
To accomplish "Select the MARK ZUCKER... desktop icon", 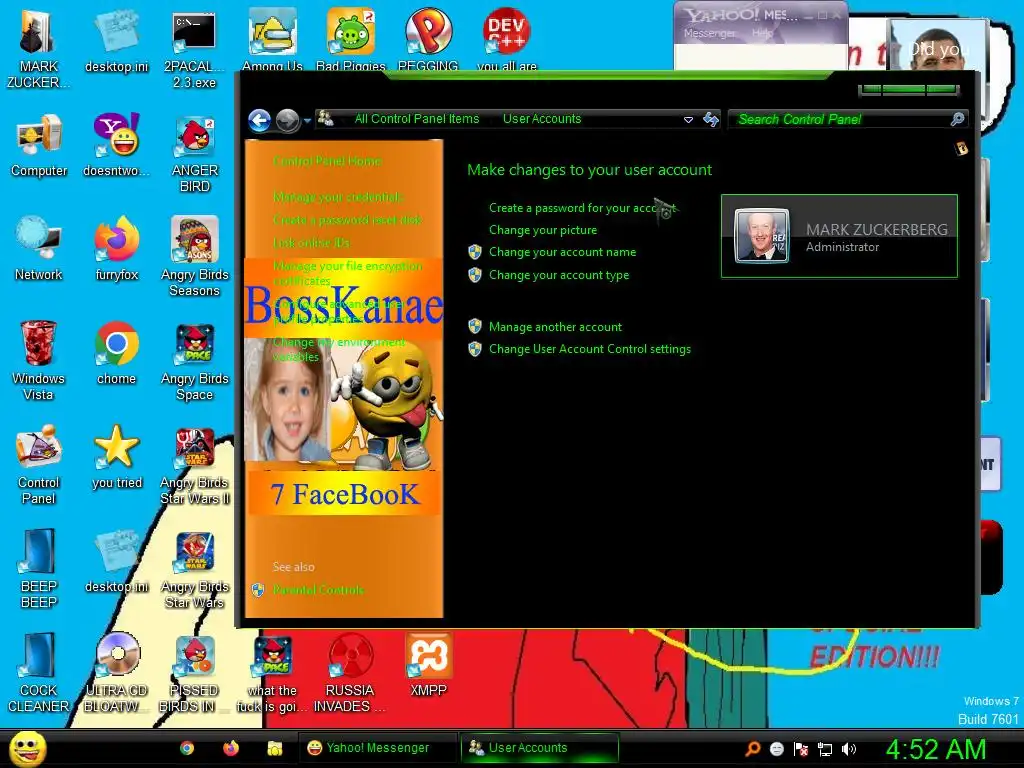I will (x=39, y=49).
